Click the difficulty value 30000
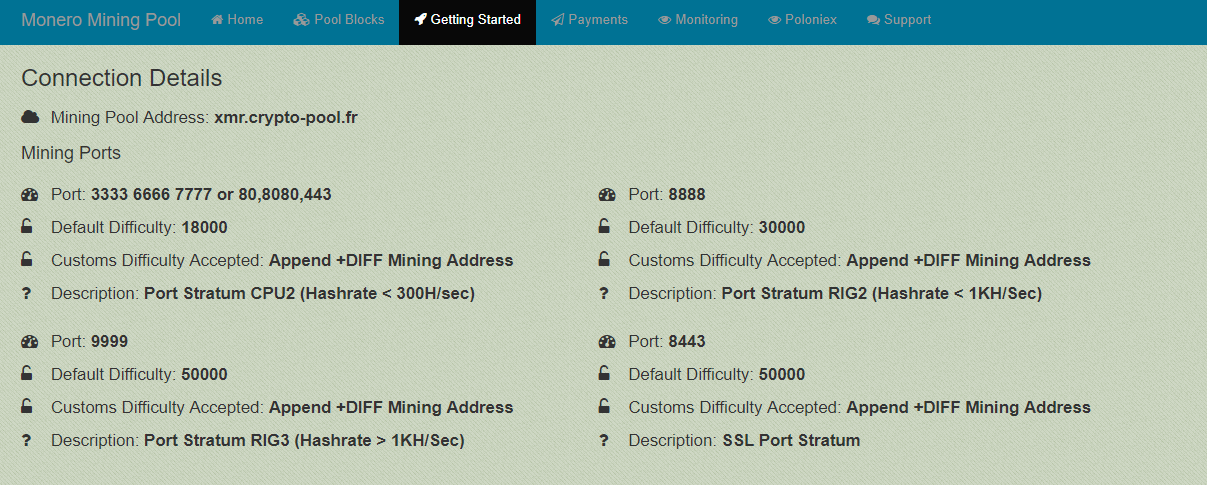Viewport: 1207px width, 485px height. (x=782, y=227)
